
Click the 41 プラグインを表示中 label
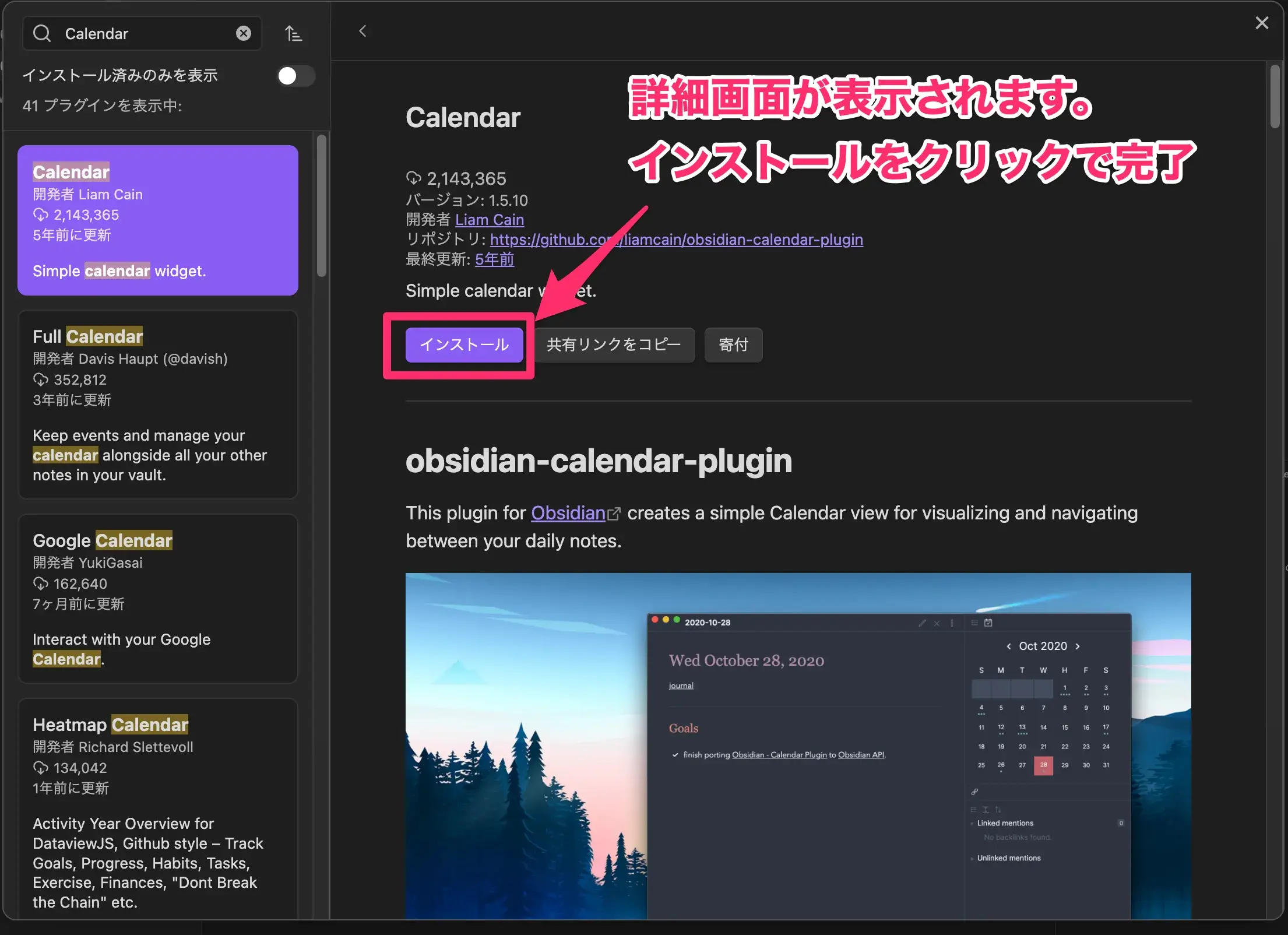click(102, 106)
